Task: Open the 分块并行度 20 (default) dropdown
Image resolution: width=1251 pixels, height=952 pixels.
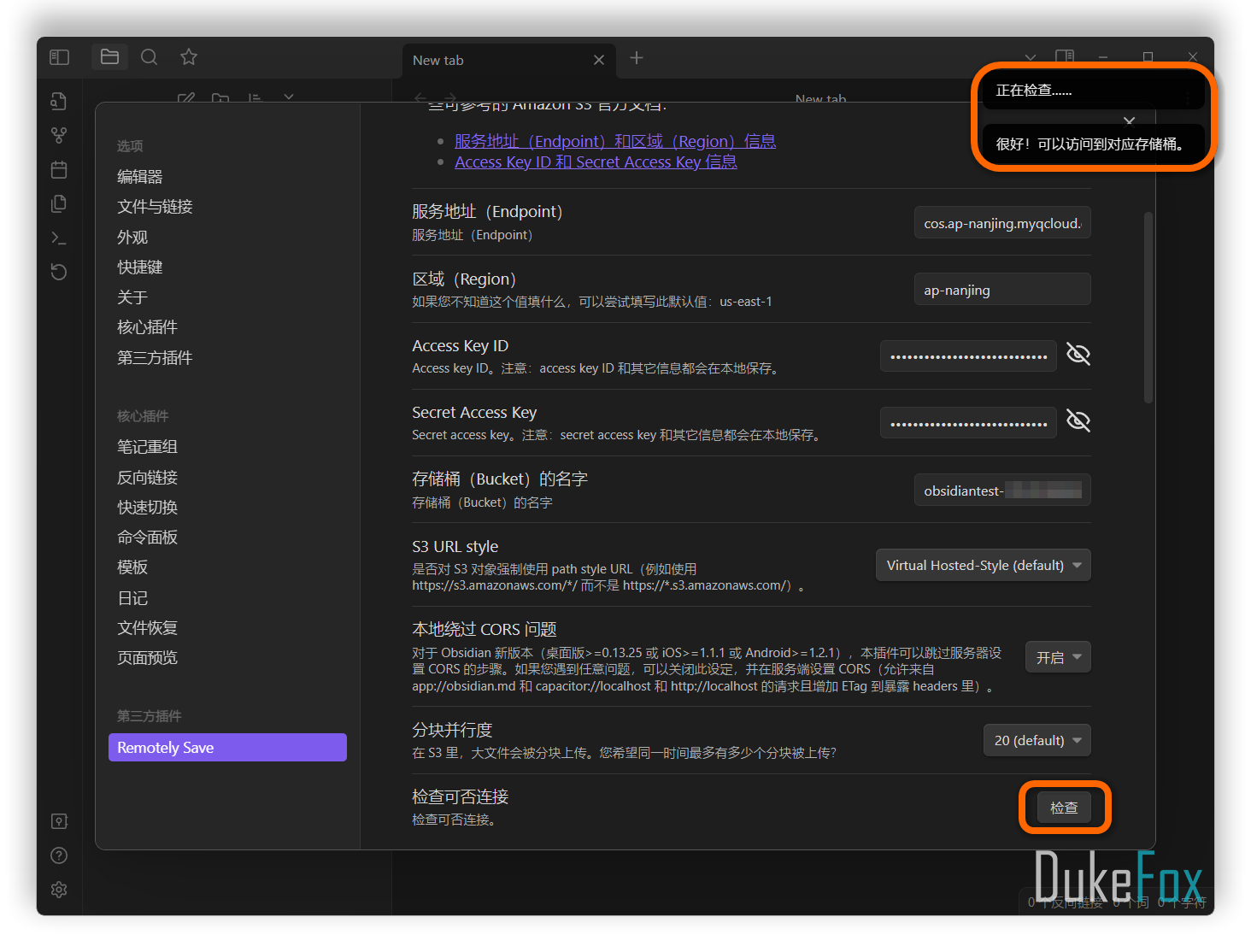Action: pyautogui.click(x=1037, y=741)
